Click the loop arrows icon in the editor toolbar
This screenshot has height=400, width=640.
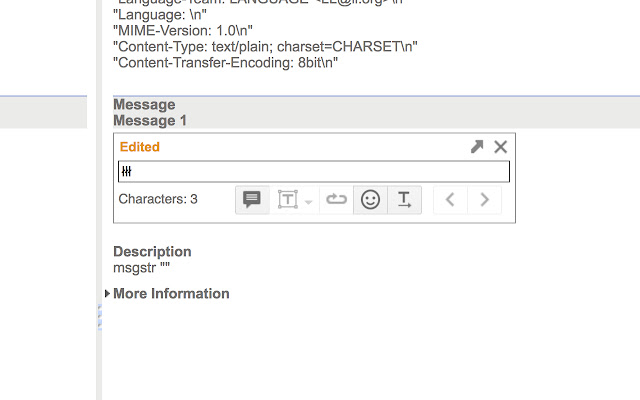(336, 200)
